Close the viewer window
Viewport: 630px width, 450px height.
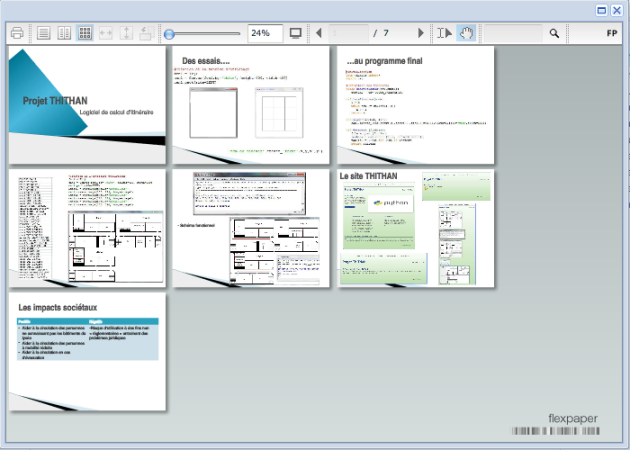pyautogui.click(x=617, y=10)
